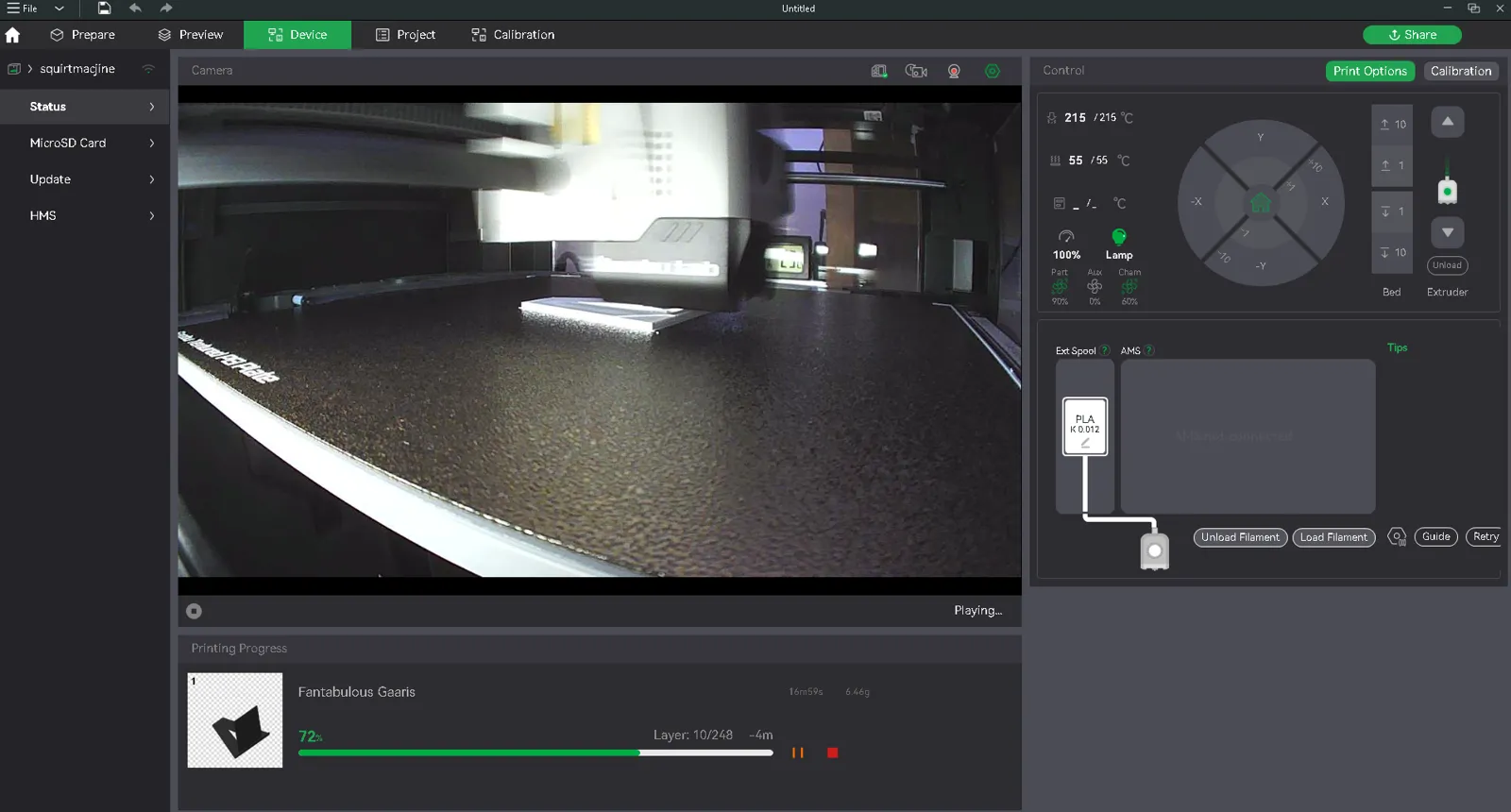Open the File menu dropdown arrow

coord(59,8)
